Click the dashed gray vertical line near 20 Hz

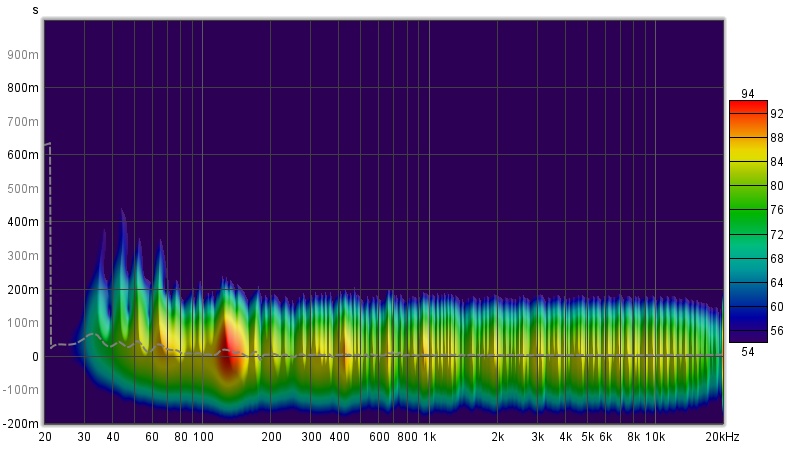pyautogui.click(x=48, y=240)
